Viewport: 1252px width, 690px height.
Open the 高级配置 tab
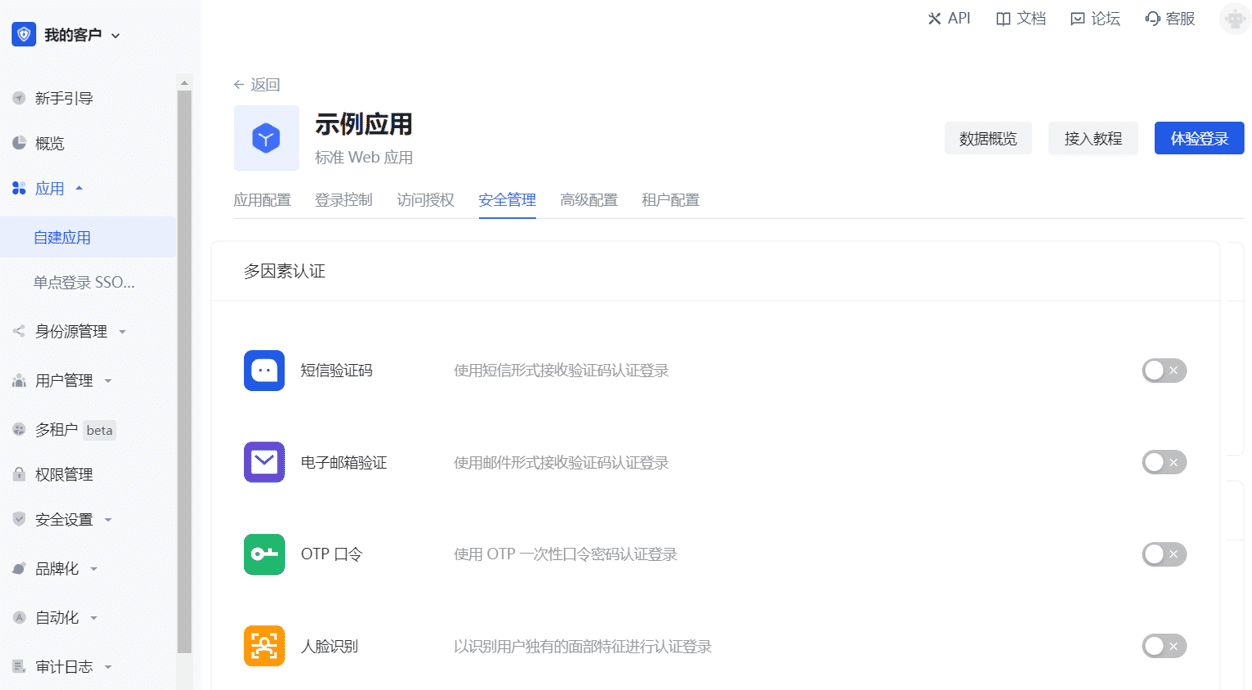(x=588, y=200)
